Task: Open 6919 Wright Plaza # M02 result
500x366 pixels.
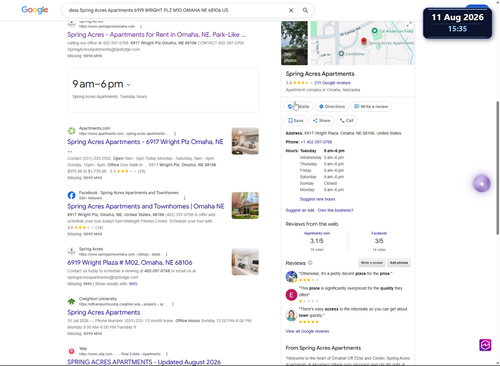Action: pyautogui.click(x=130, y=263)
